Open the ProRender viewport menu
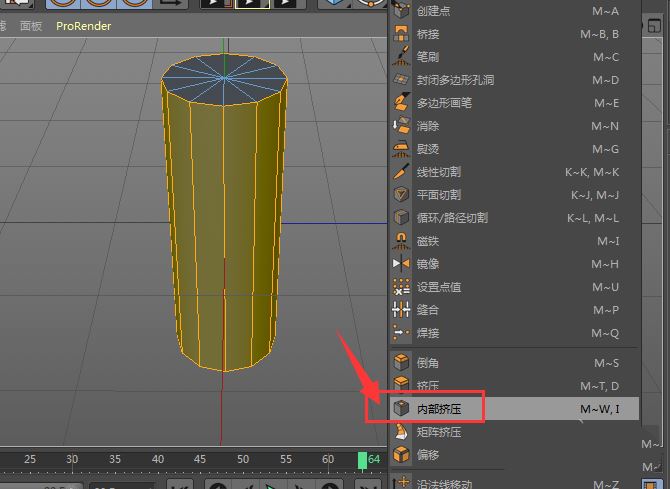This screenshot has width=670, height=489. coord(84,26)
